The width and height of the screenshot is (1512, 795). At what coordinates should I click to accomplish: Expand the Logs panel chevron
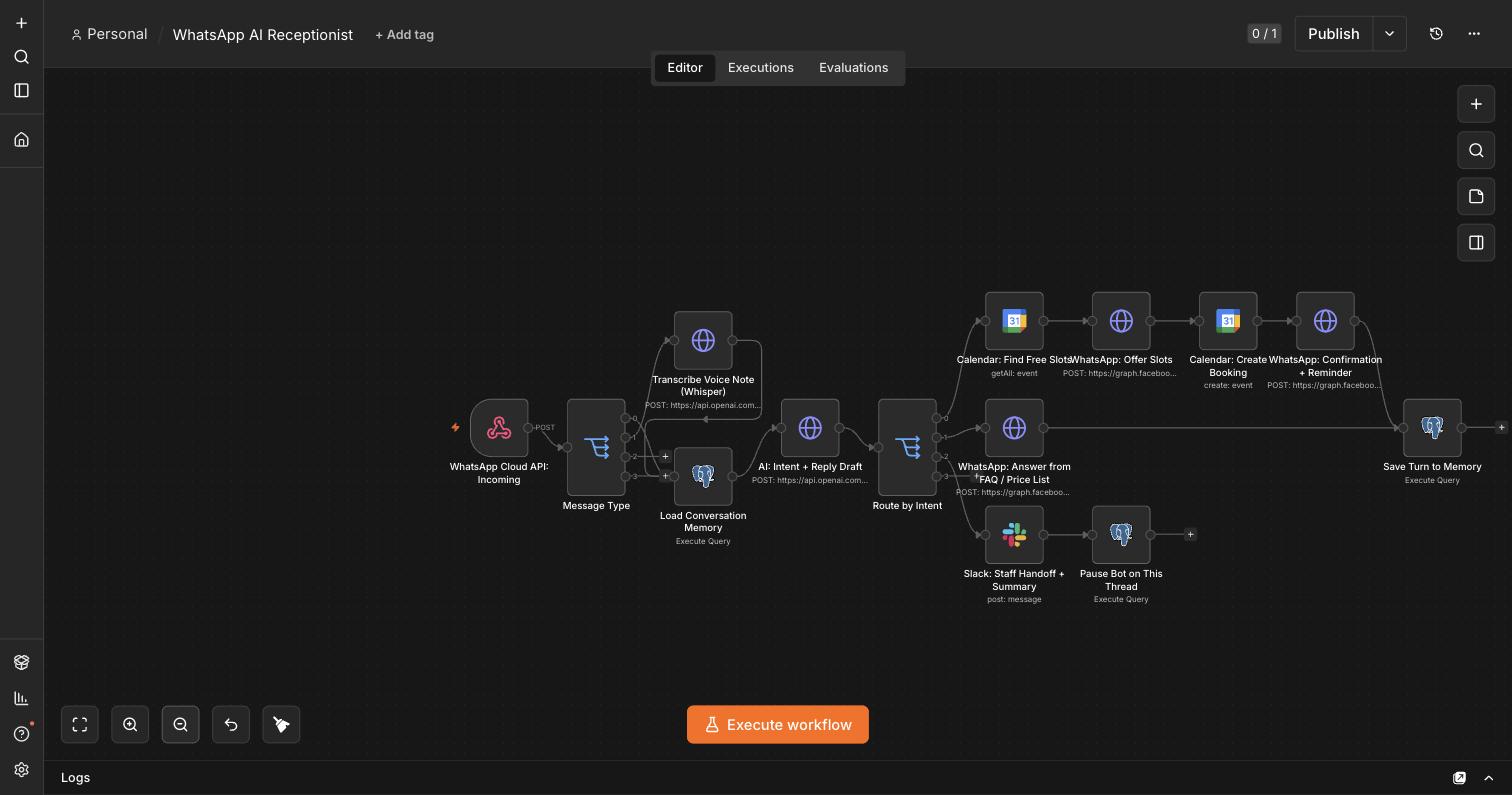coord(1489,778)
